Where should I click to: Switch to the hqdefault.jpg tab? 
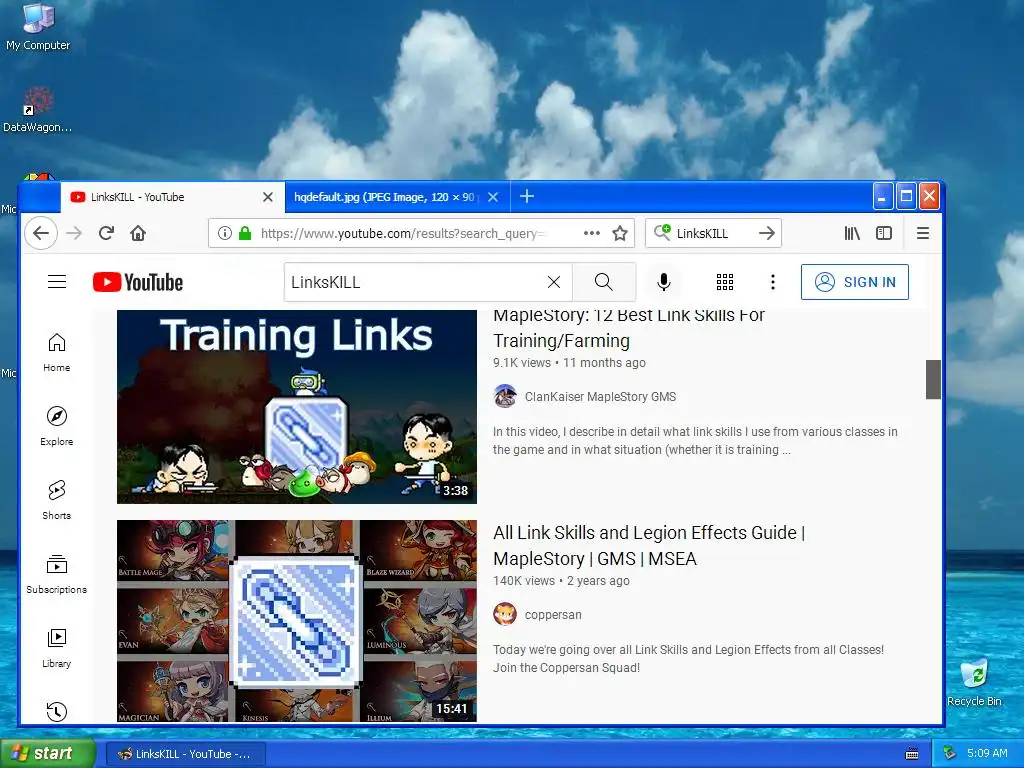384,197
